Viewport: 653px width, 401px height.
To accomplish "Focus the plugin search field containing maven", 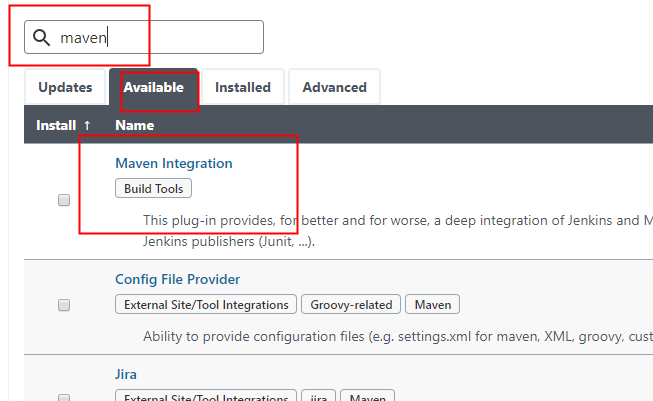I will point(144,37).
